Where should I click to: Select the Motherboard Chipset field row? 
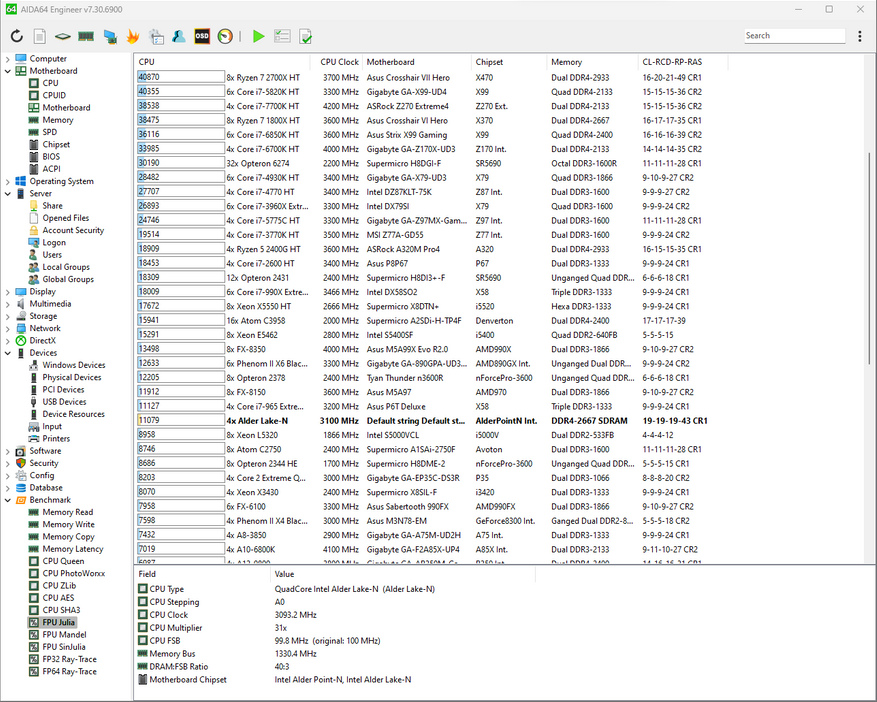point(336,680)
